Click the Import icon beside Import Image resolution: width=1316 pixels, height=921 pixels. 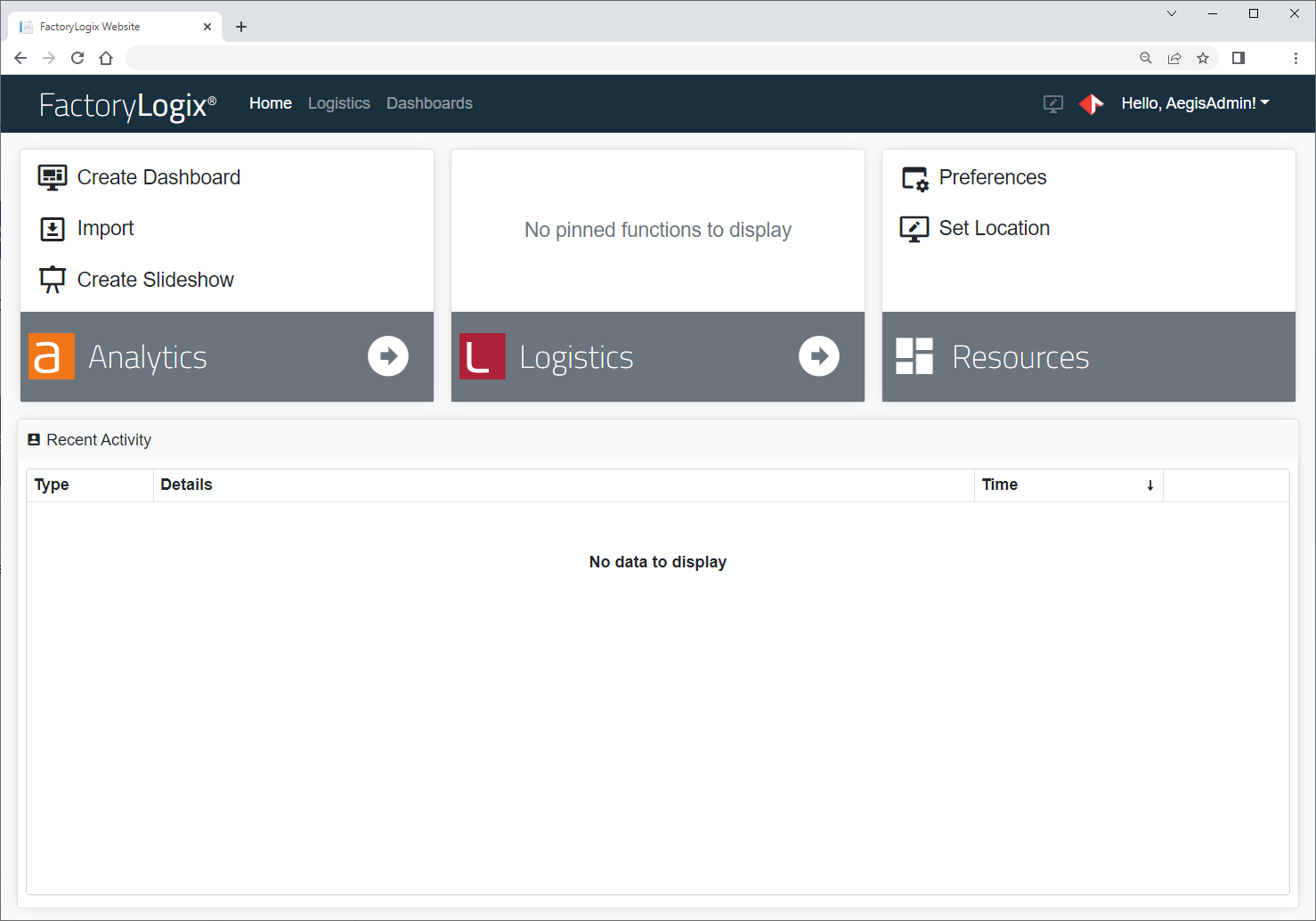click(x=53, y=228)
